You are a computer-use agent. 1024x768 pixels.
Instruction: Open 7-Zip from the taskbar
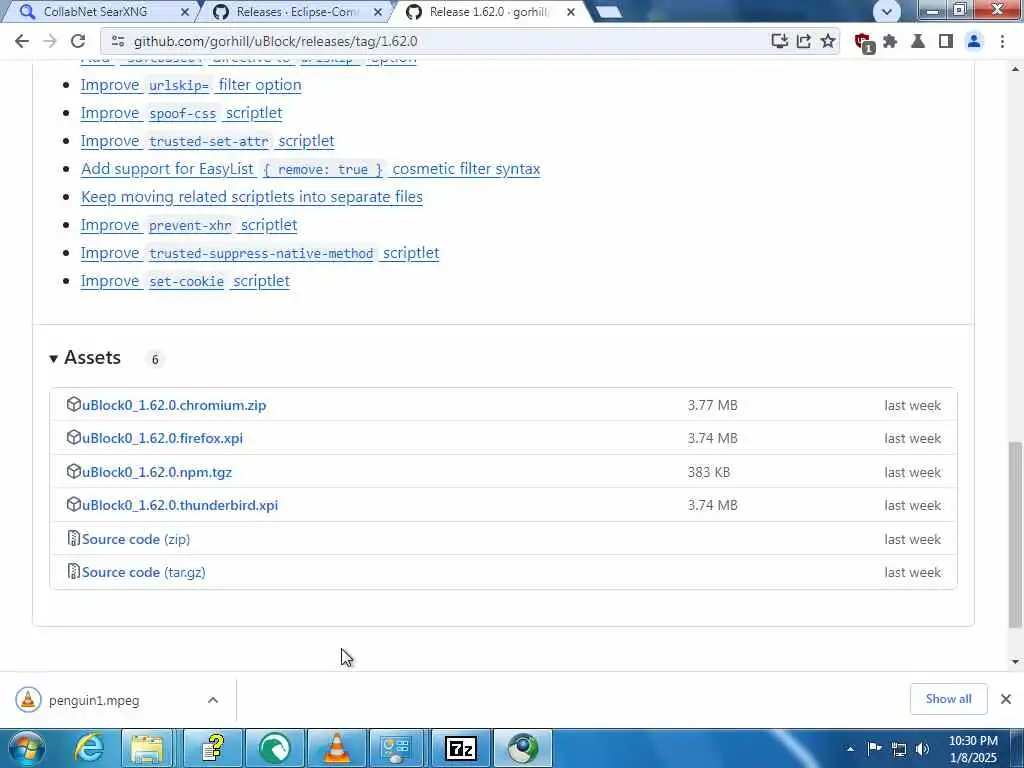click(460, 748)
